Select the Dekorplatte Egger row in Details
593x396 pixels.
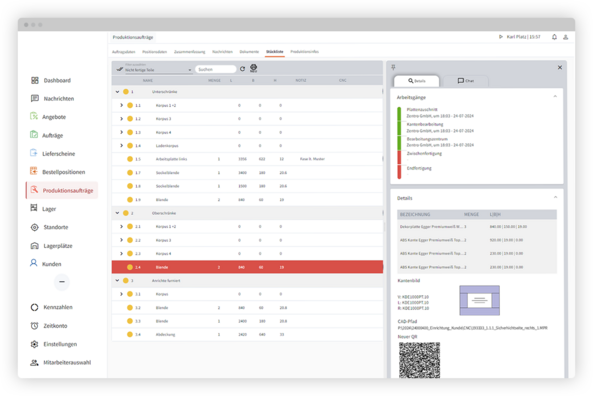point(477,227)
